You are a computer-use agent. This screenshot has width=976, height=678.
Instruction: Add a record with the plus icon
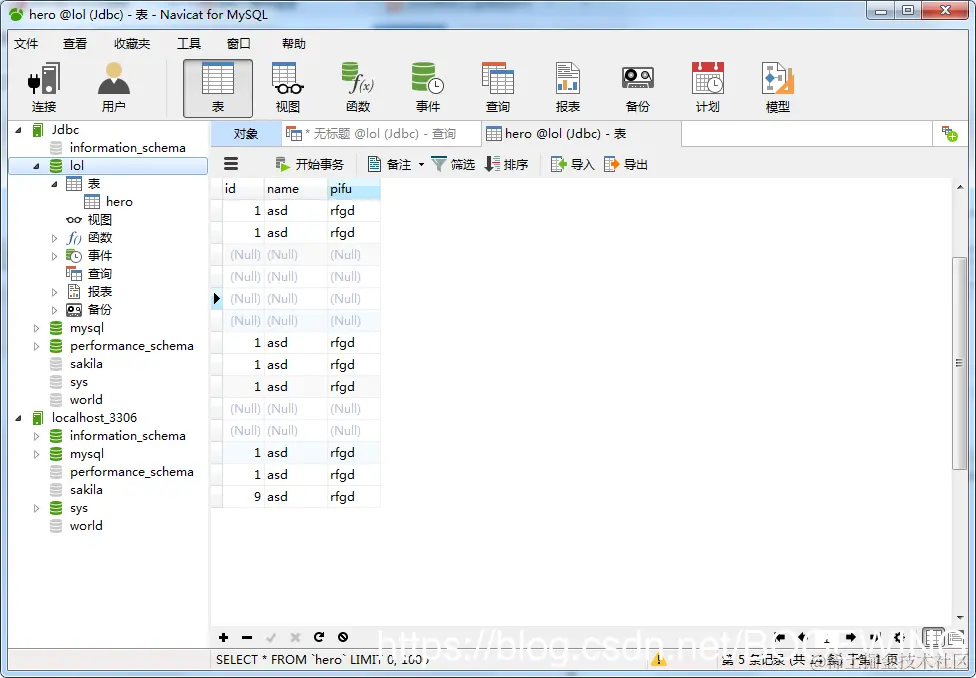click(x=223, y=637)
